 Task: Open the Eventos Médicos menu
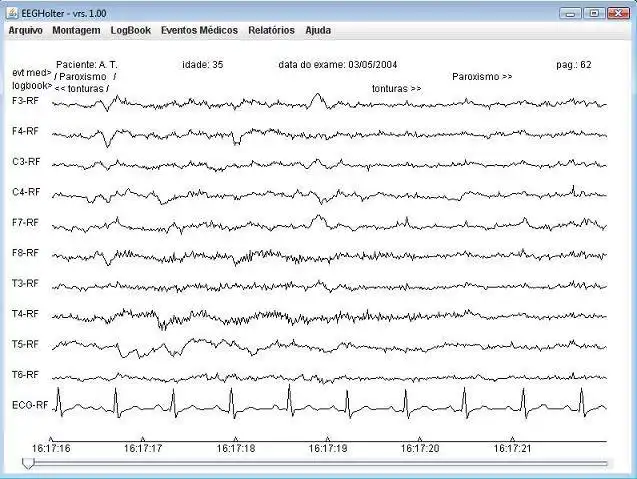point(199,30)
